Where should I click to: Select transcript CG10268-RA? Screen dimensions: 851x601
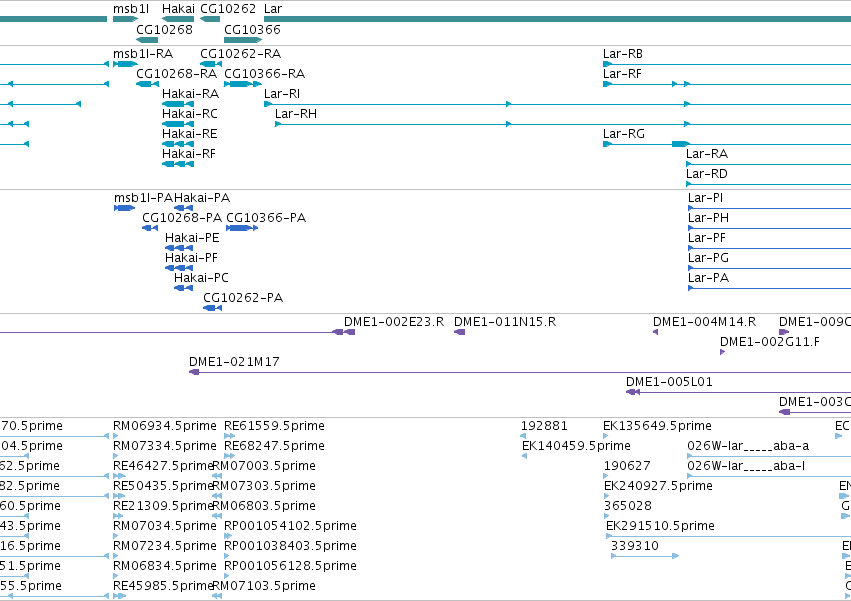click(176, 74)
